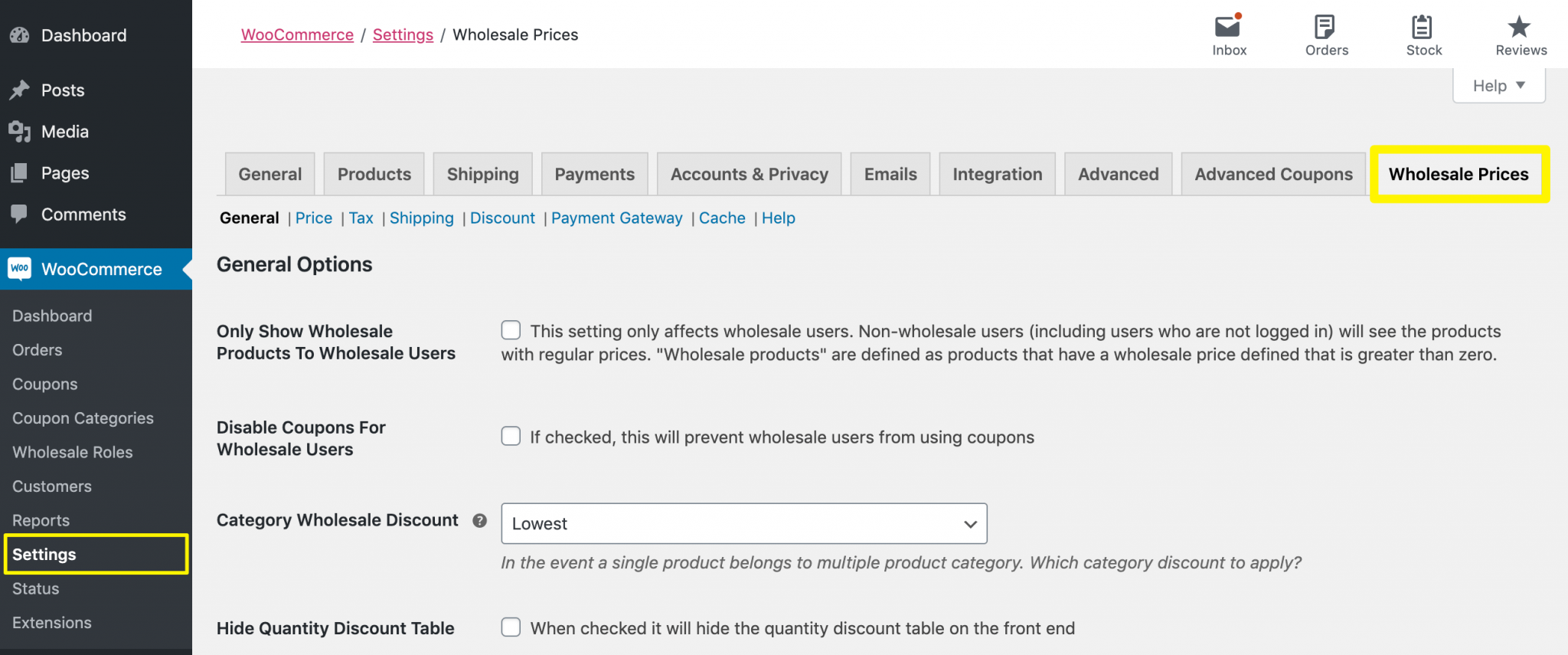This screenshot has height=655, width=1568.
Task: Open Wholesale Roles in WooCommerce submenu
Action: pos(73,453)
